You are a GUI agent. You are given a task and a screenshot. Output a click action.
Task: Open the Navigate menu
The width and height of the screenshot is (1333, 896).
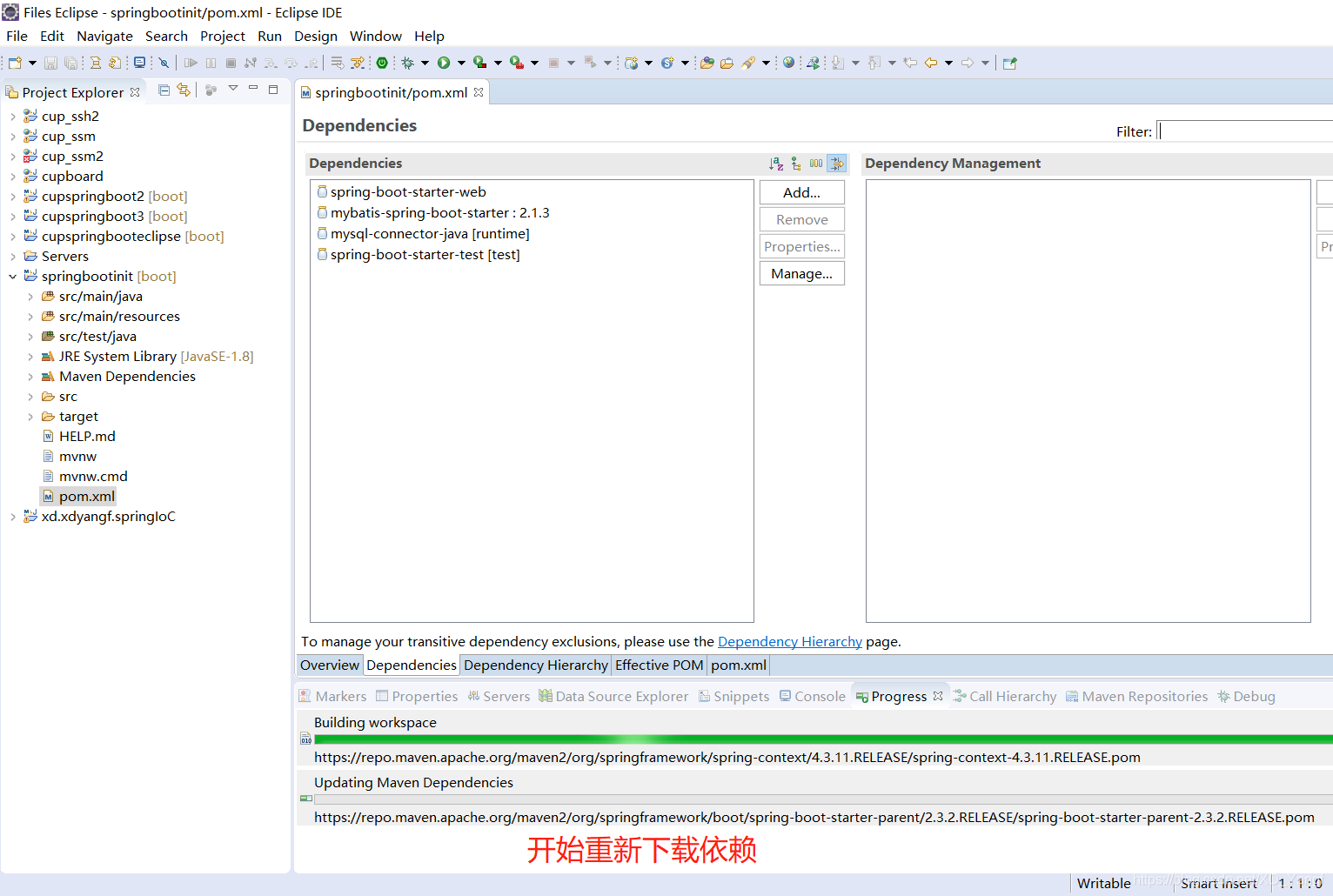point(104,37)
